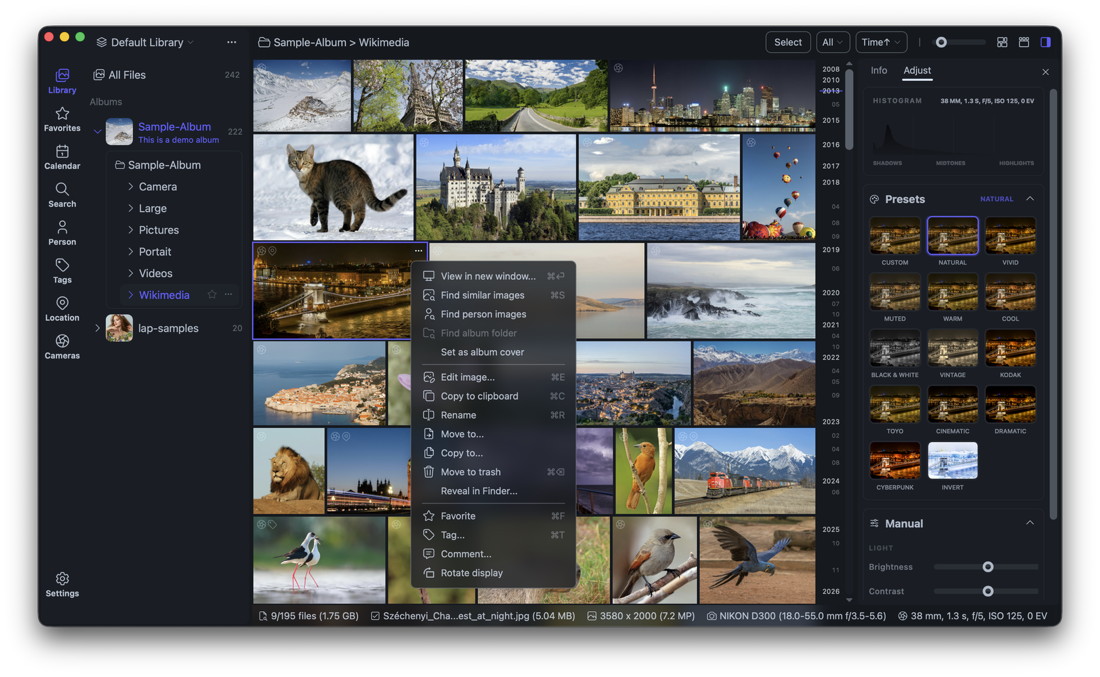Screen dimensions: 1100x677
Task: Collapse the Presets section
Action: tap(1029, 199)
